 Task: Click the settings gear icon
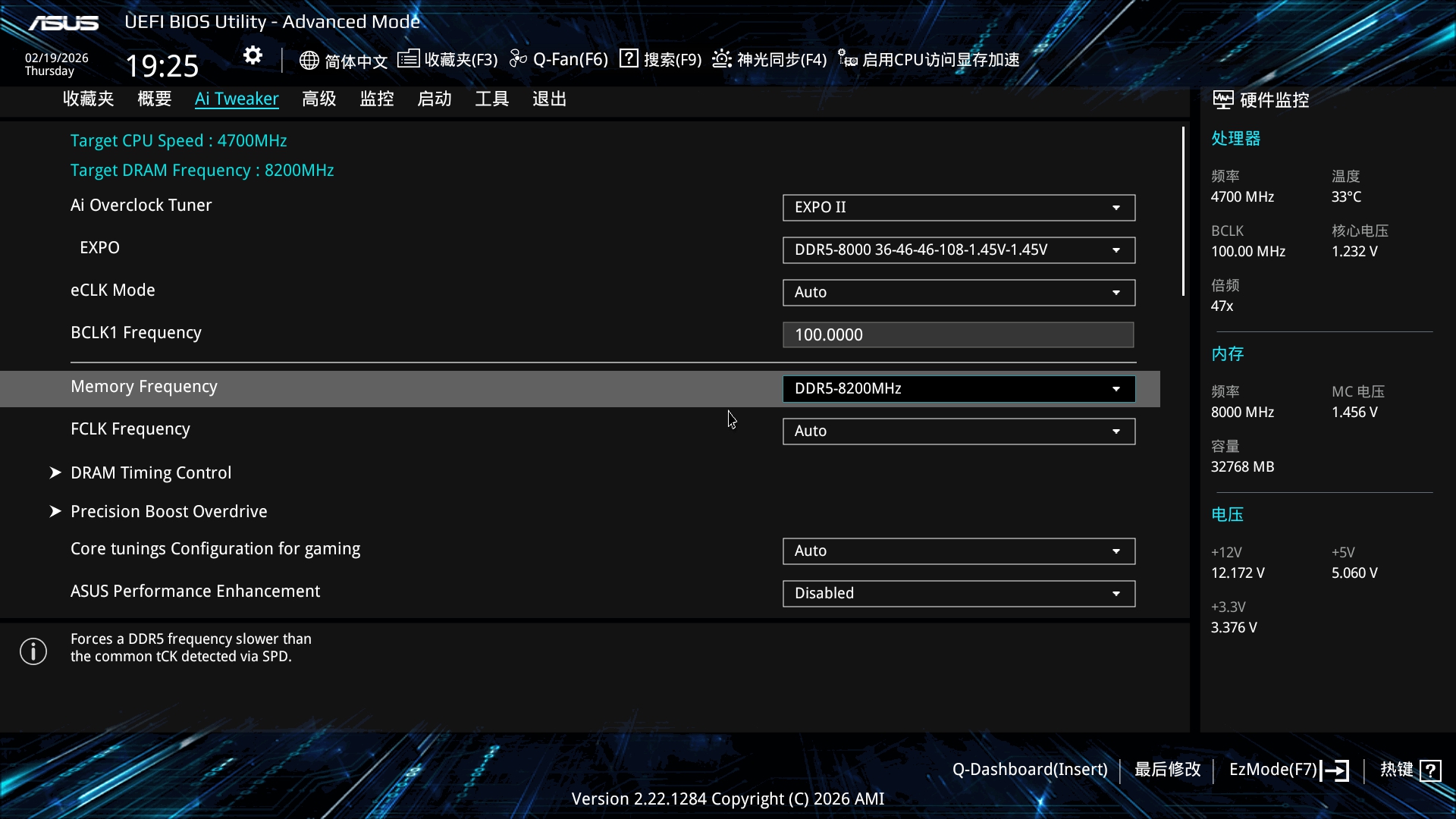click(x=253, y=55)
